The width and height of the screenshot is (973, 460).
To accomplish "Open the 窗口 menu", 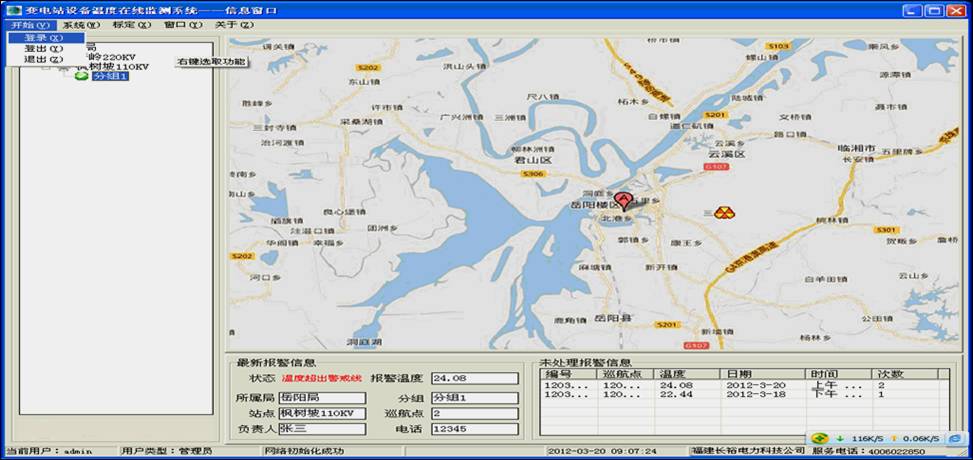I will (182, 24).
